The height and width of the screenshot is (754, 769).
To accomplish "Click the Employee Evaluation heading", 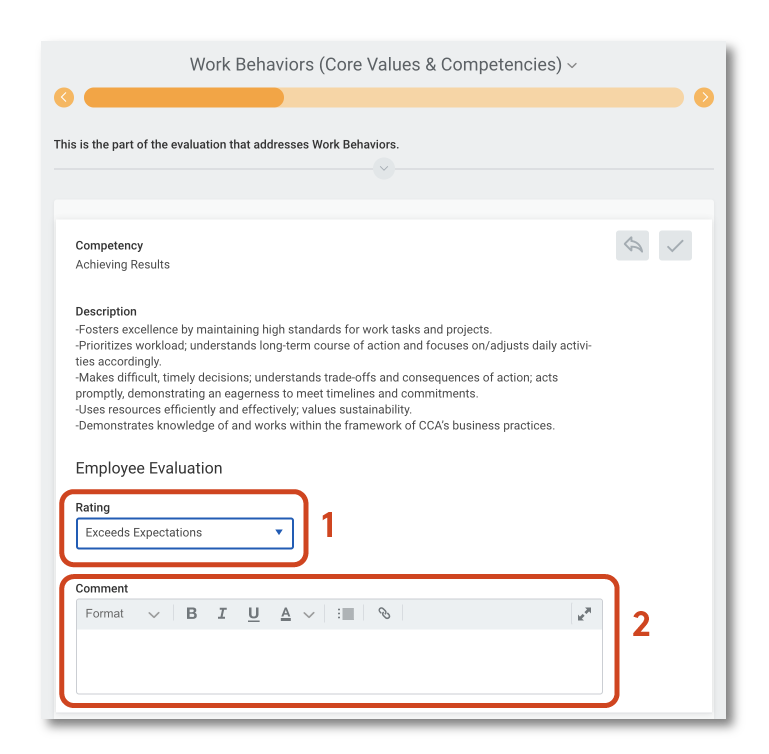I will (x=149, y=468).
